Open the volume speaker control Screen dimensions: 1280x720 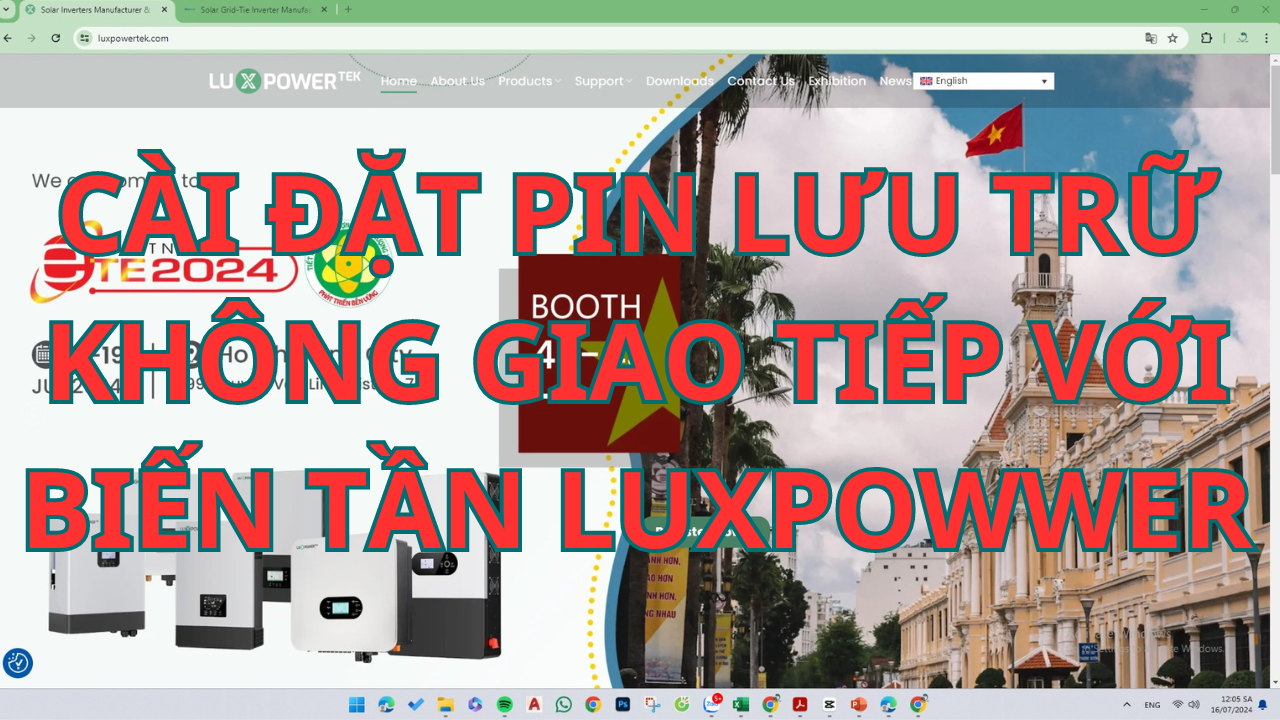point(1194,704)
